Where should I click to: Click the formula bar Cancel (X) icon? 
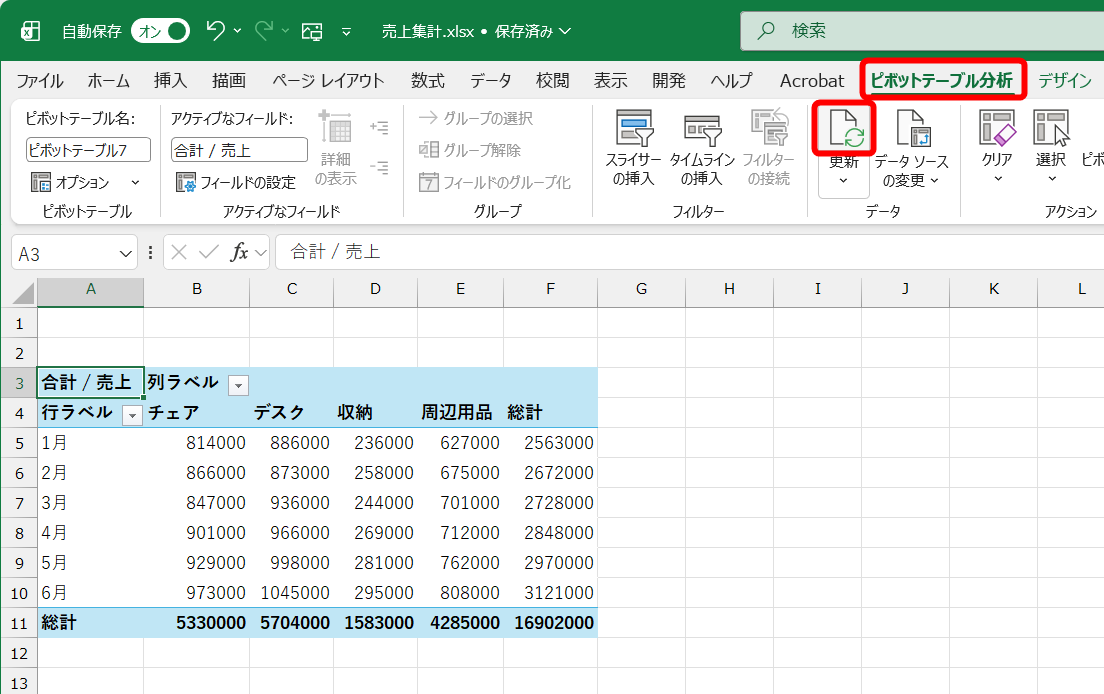(179, 252)
